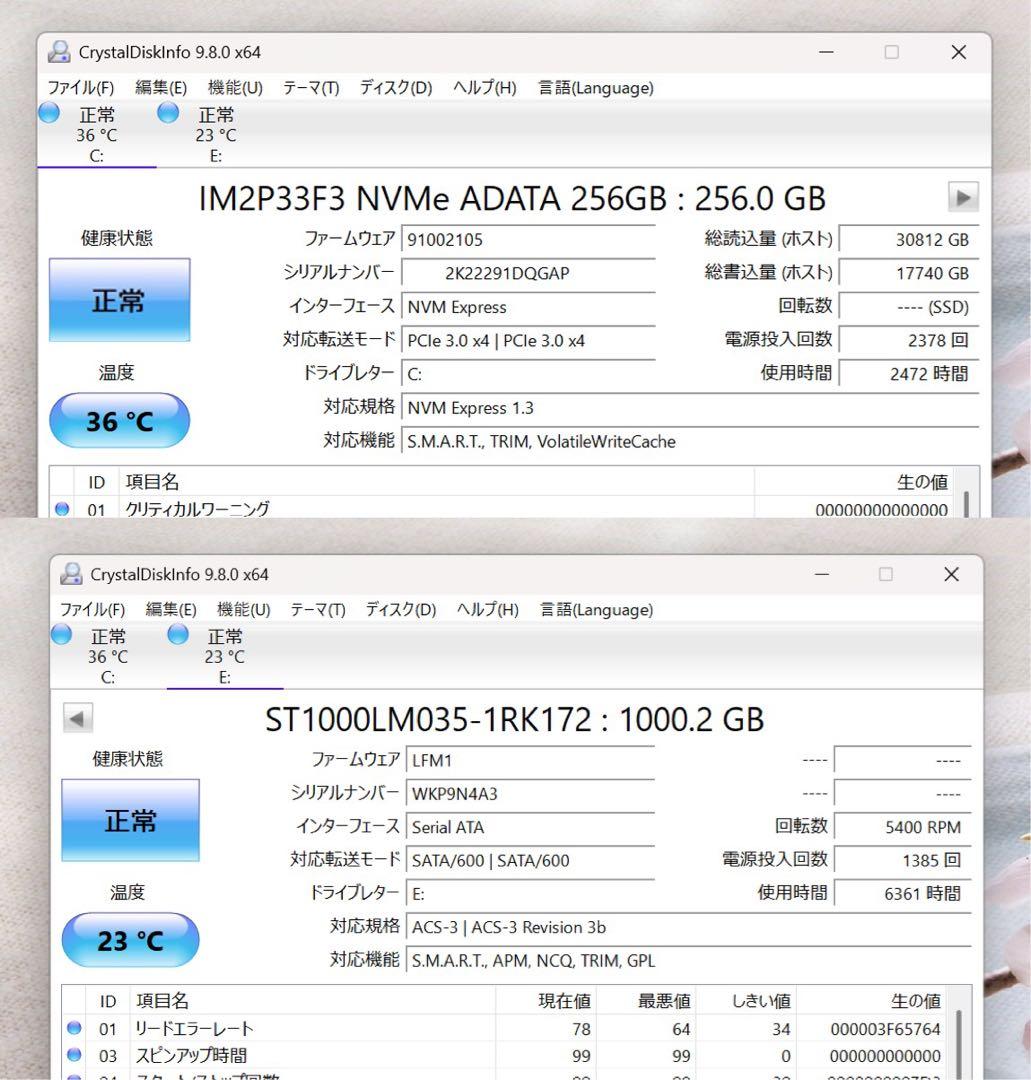Click E: blue status orb, top window
1031x1080 pixels.
(168, 113)
